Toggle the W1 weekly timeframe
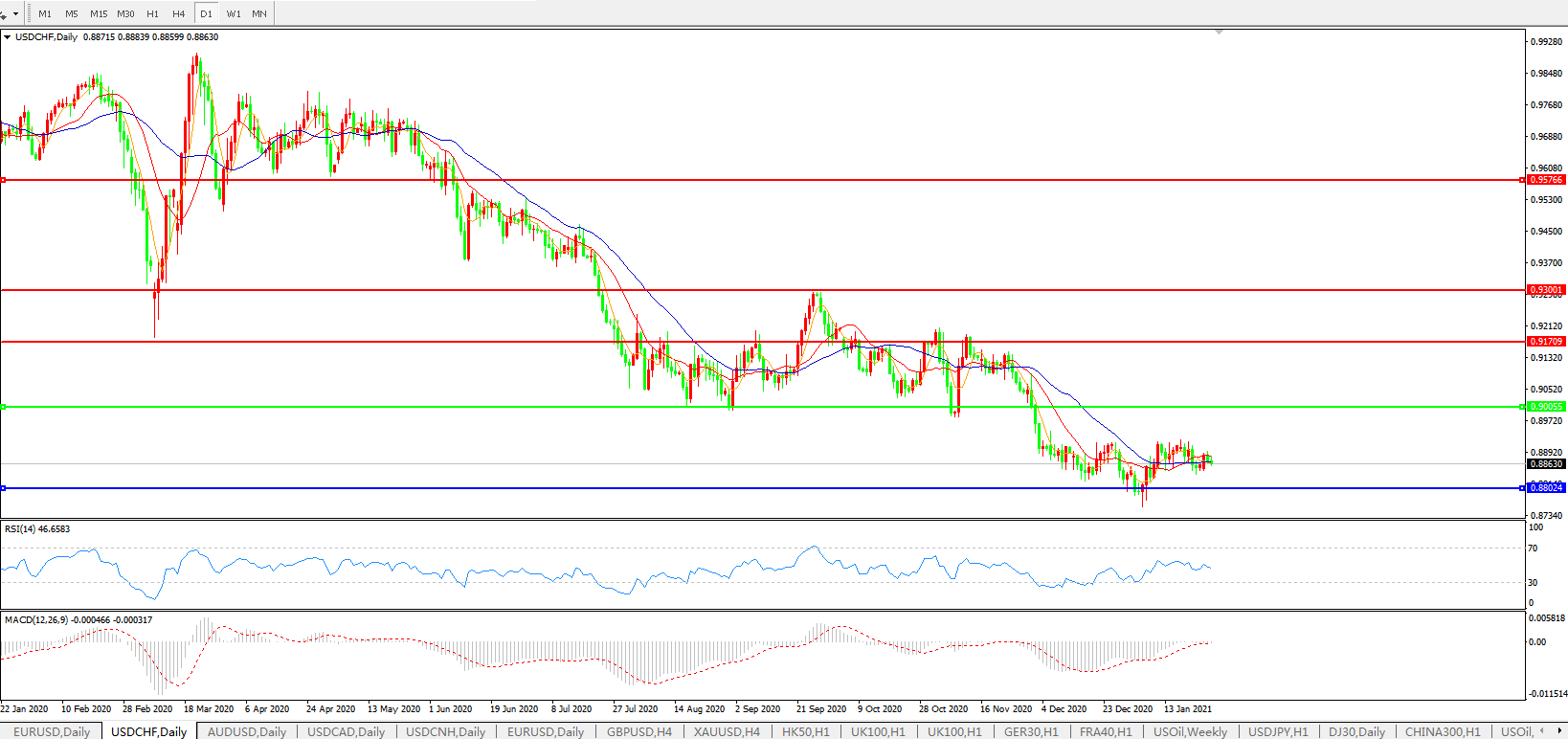This screenshot has width=1568, height=739. tap(234, 14)
